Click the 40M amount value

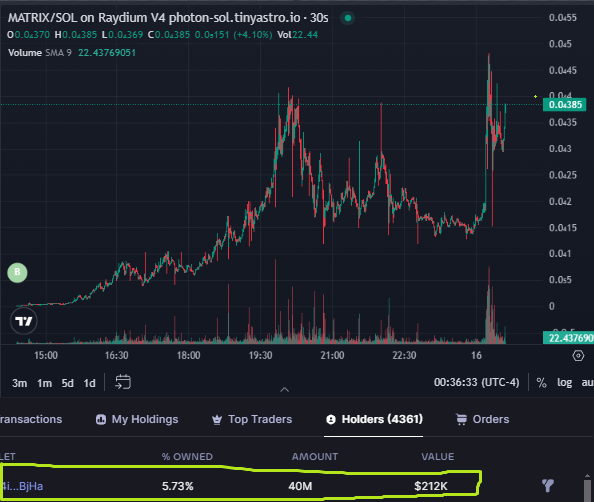pyautogui.click(x=300, y=486)
